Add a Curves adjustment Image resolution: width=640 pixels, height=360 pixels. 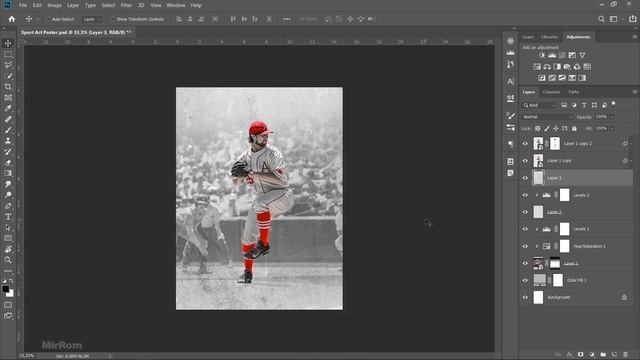tap(562, 55)
